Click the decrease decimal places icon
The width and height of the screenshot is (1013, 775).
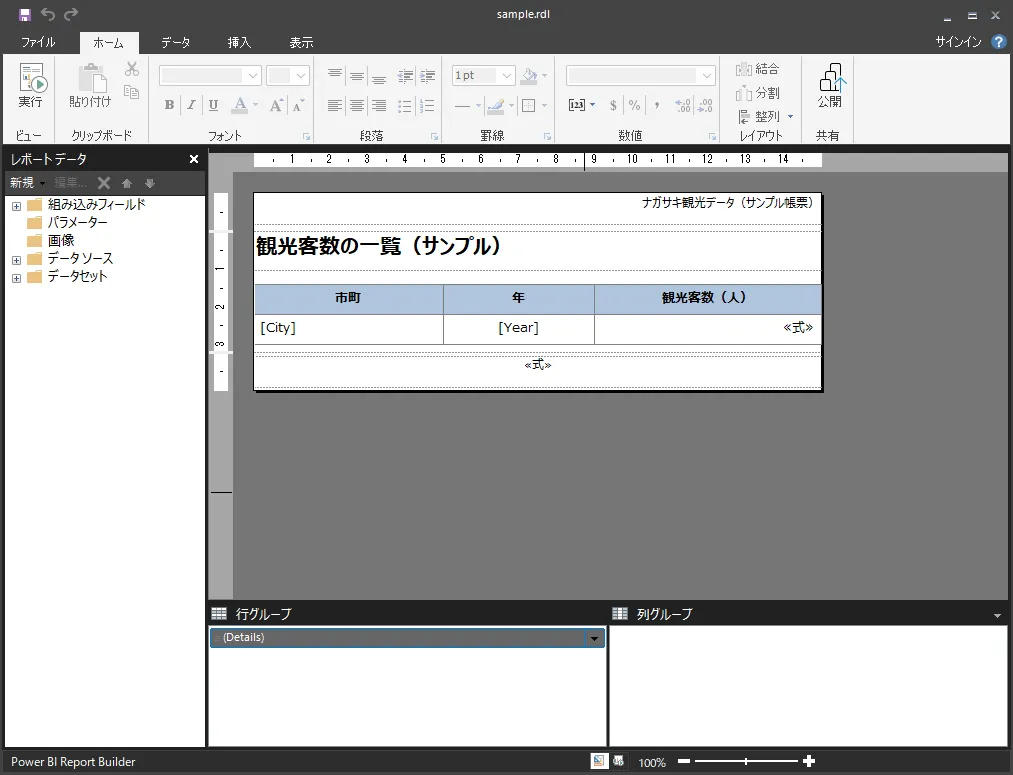click(704, 105)
